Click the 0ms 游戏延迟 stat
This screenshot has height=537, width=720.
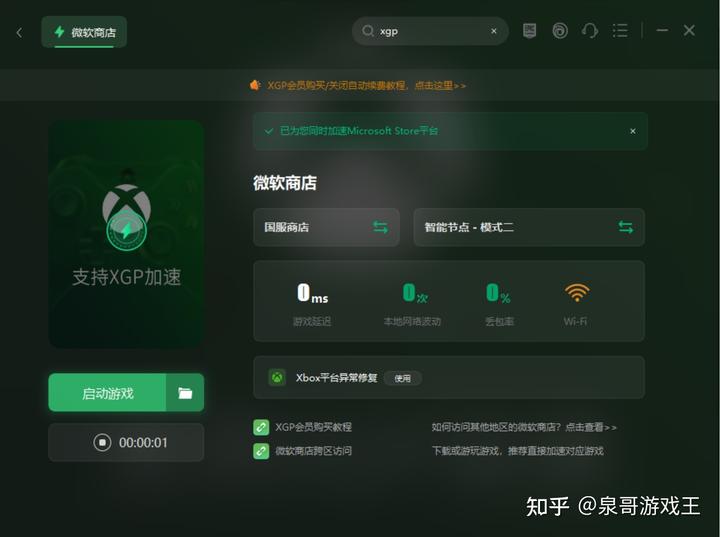pos(312,304)
